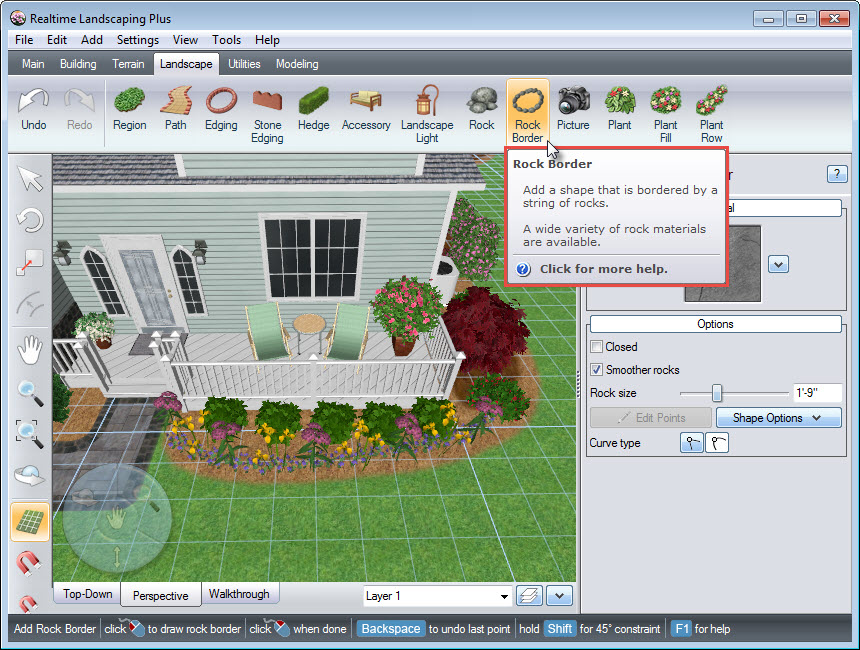The image size is (860, 650).
Task: Select the second Curve type option
Action: pos(717,443)
